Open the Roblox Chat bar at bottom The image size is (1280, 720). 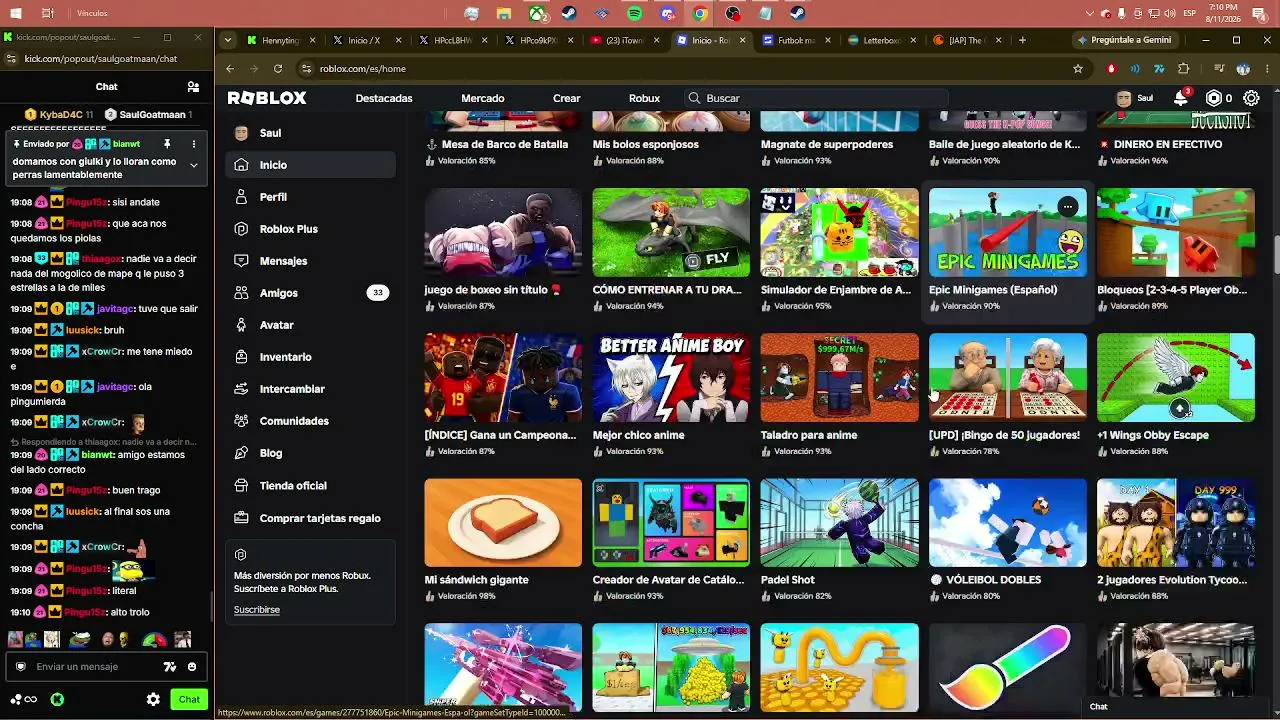(1176, 707)
